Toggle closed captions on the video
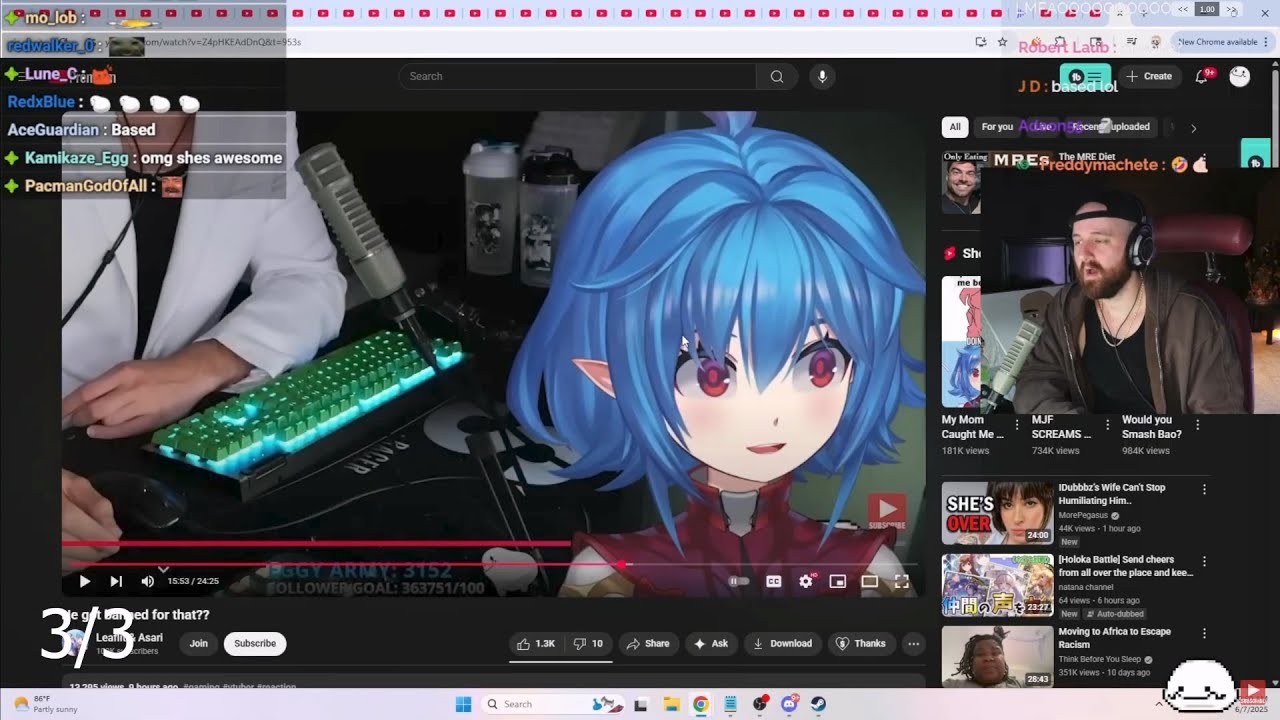1280x720 pixels. point(773,581)
